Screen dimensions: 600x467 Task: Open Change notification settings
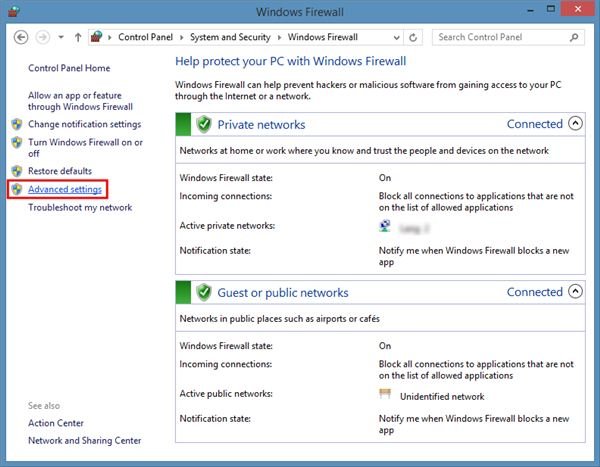point(85,124)
